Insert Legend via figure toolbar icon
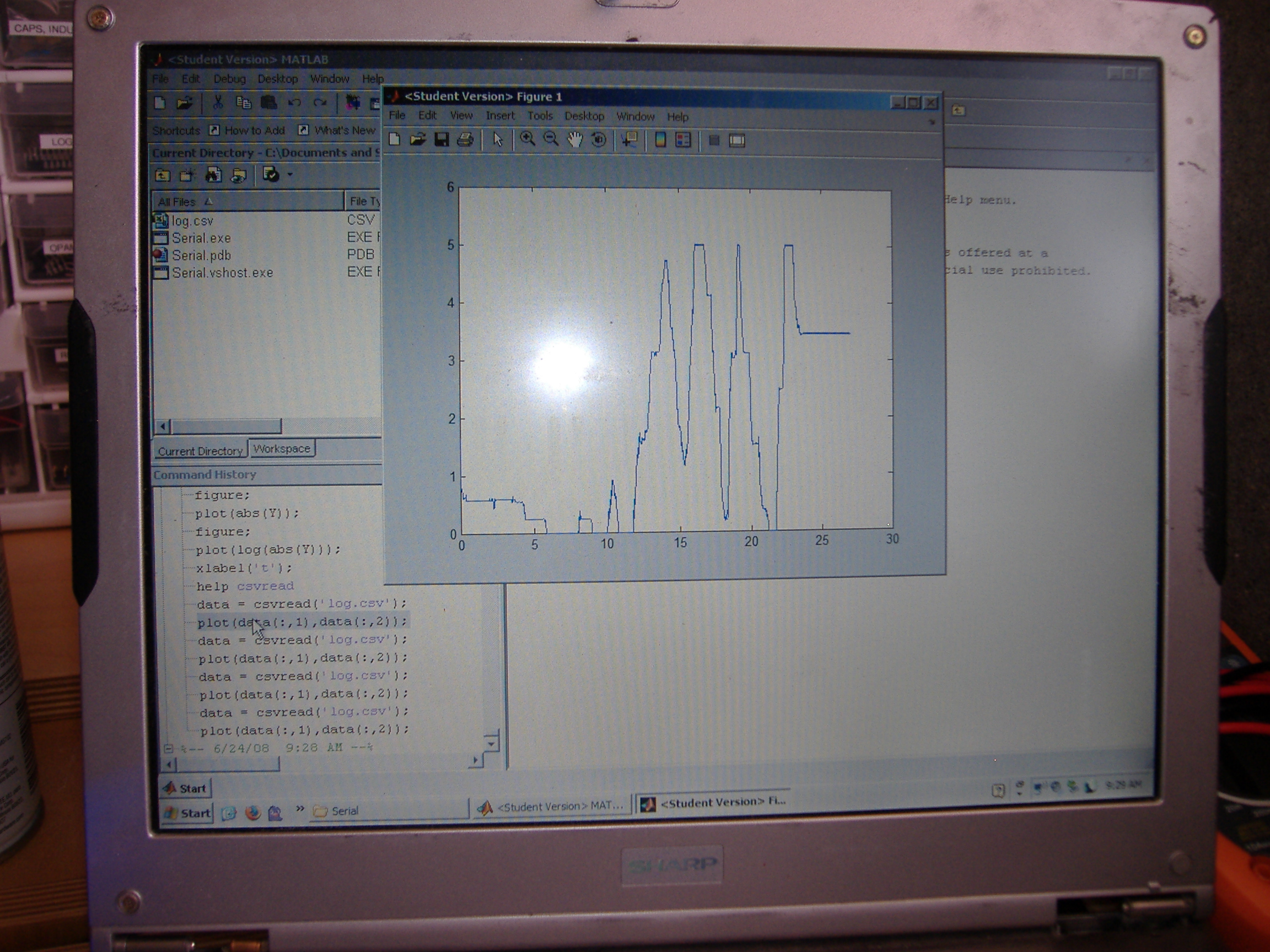 click(x=683, y=140)
